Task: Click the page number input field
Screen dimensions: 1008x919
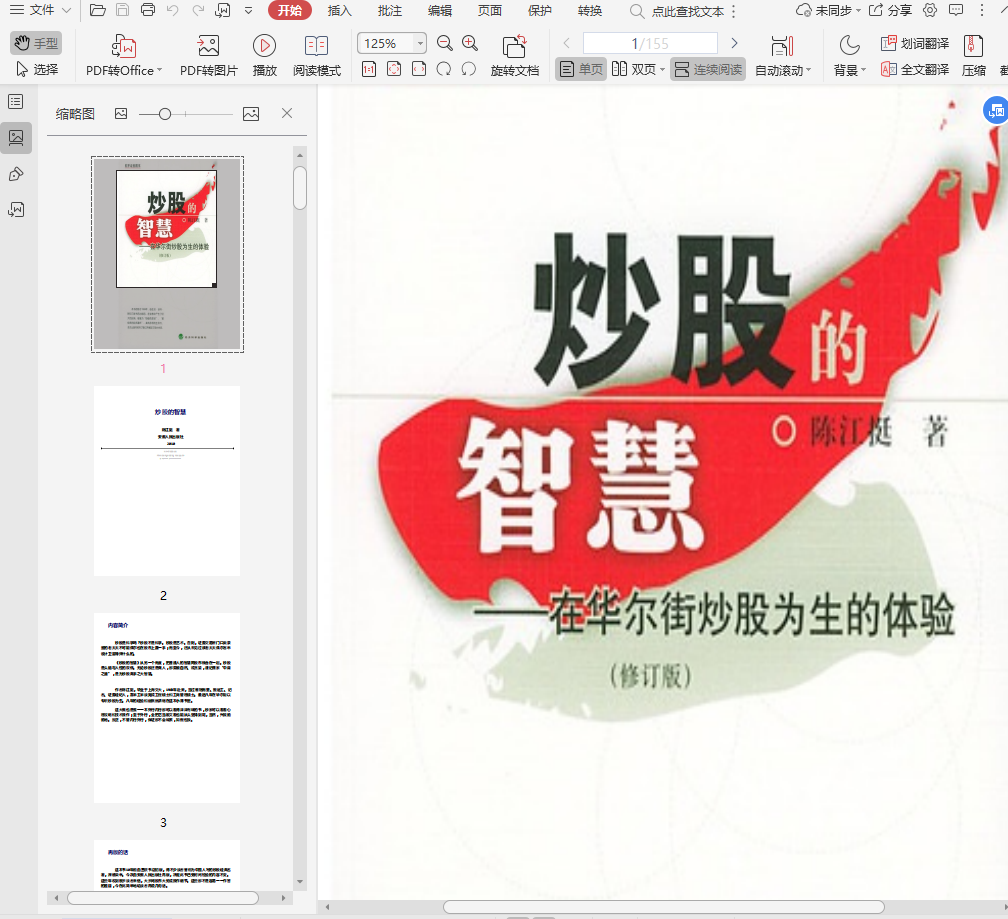Action: (650, 43)
